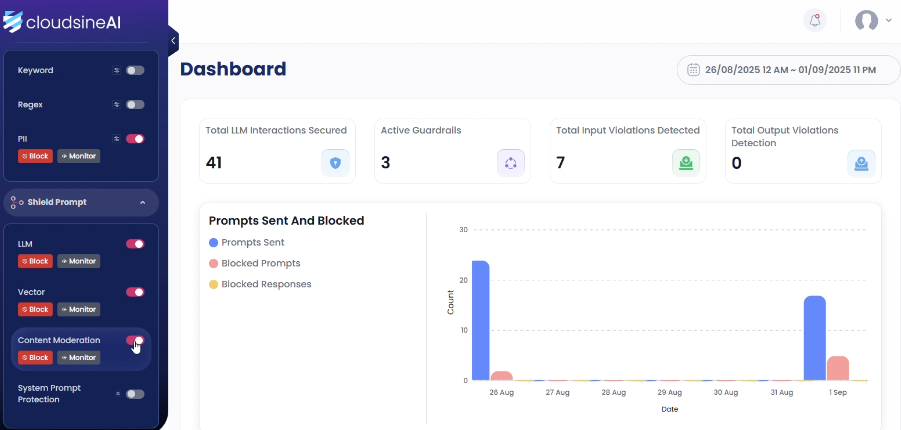
Task: Click the user profile avatar
Action: click(x=866, y=21)
